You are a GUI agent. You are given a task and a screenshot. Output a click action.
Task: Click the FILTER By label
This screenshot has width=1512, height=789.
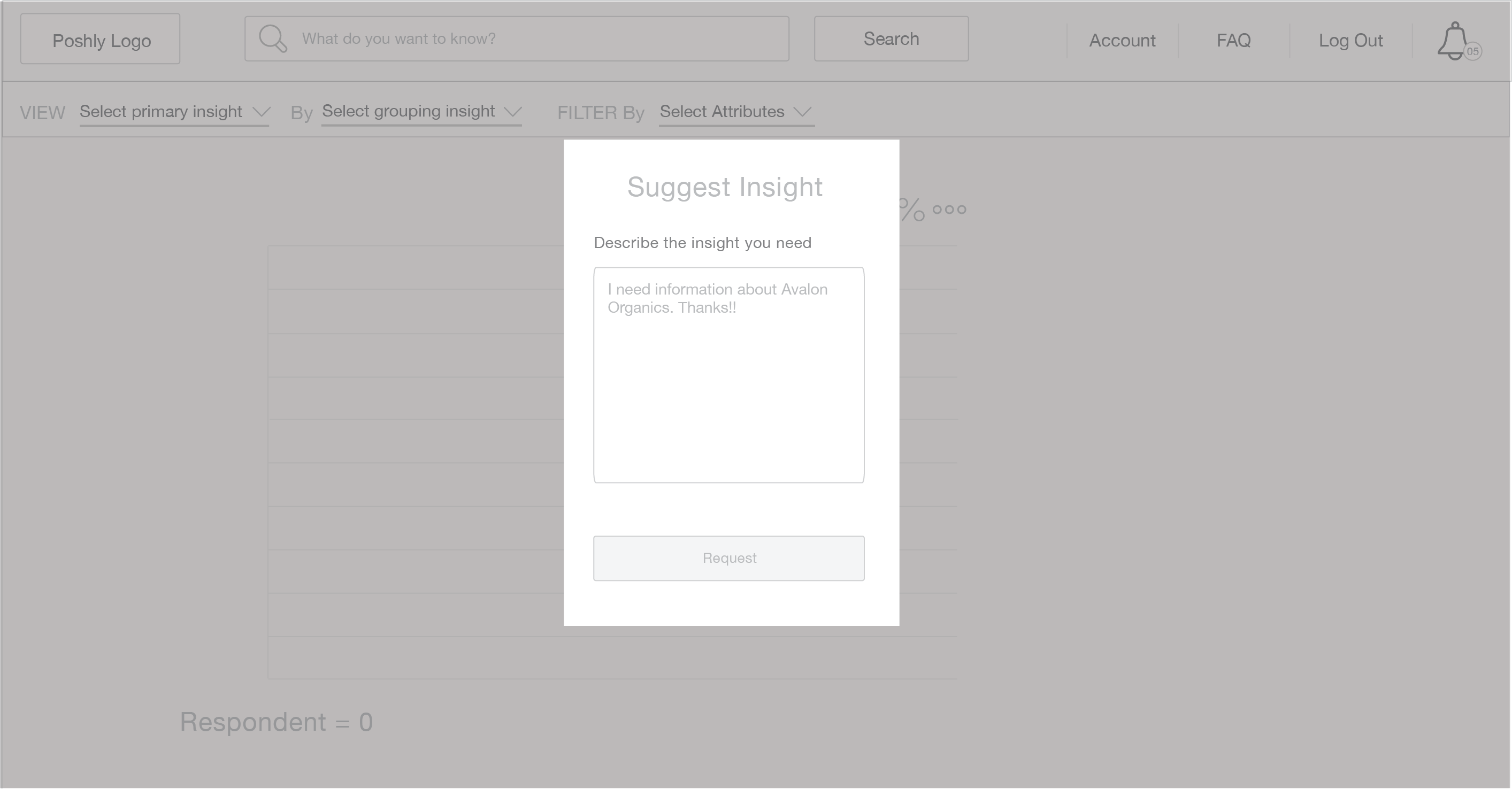pos(601,113)
